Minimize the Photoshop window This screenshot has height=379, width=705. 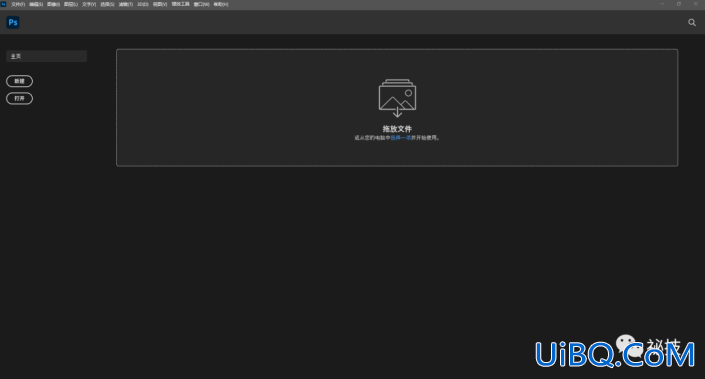662,4
